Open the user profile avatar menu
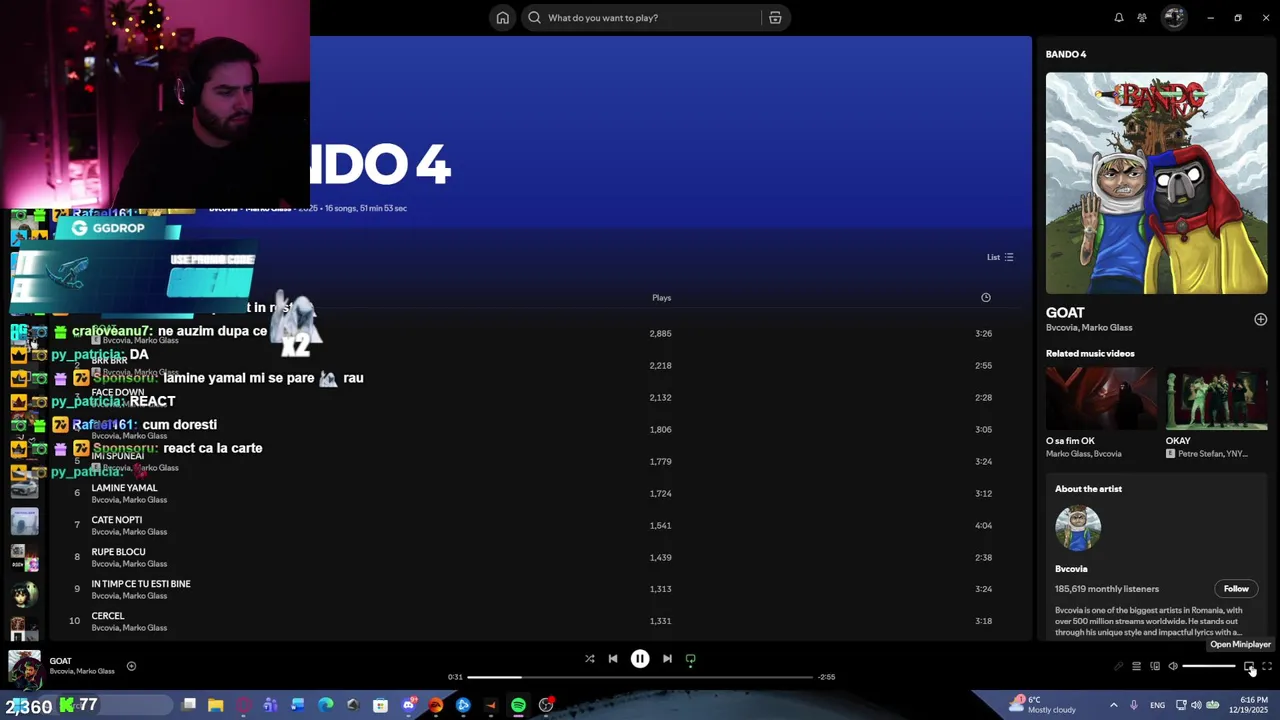Viewport: 1280px width, 720px height. coord(1174,17)
